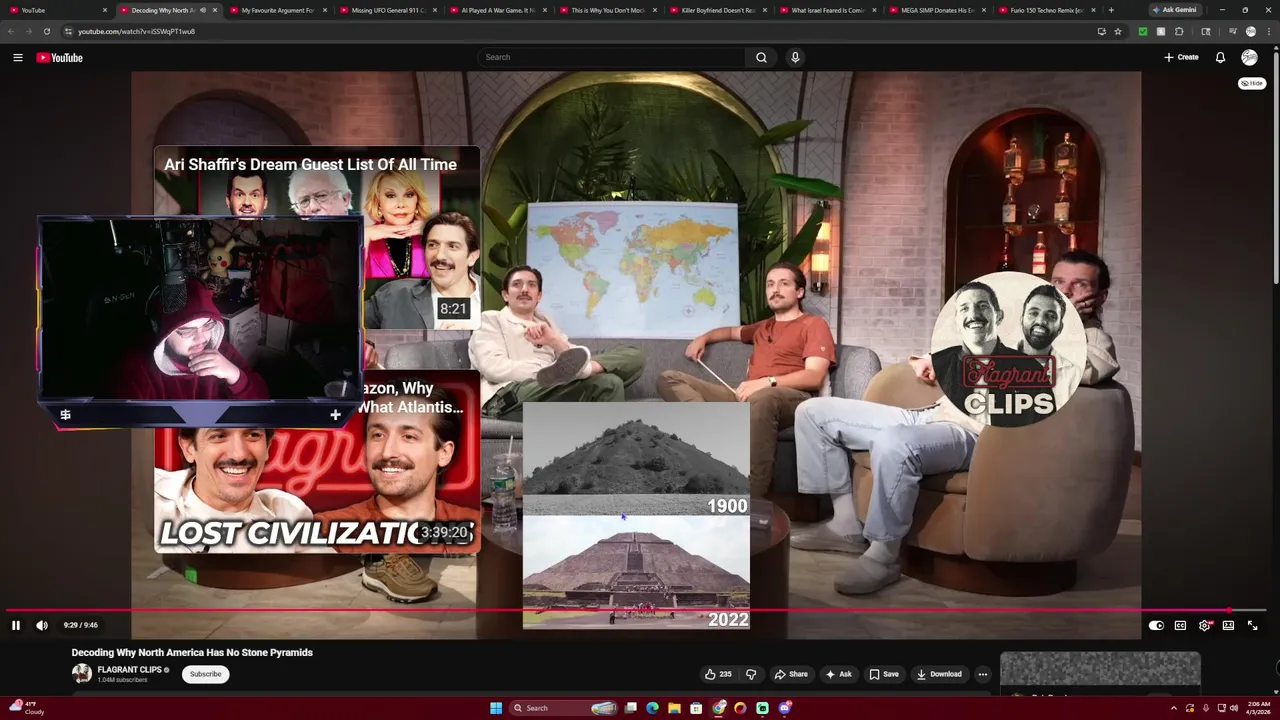Screen dimensions: 1280x720
Task: Click the Ask button under video
Action: (838, 674)
